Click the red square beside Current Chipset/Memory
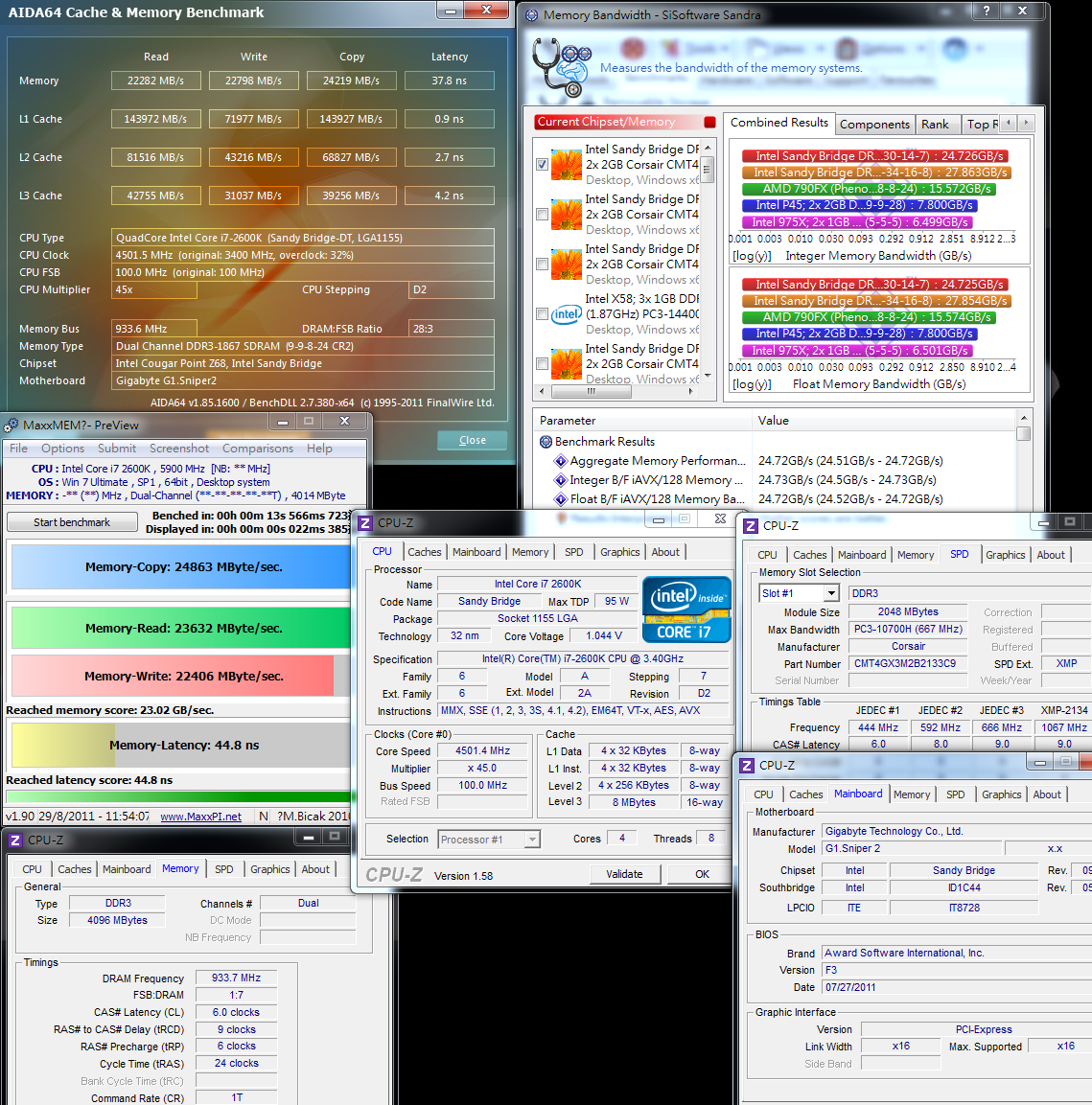 pyautogui.click(x=709, y=122)
